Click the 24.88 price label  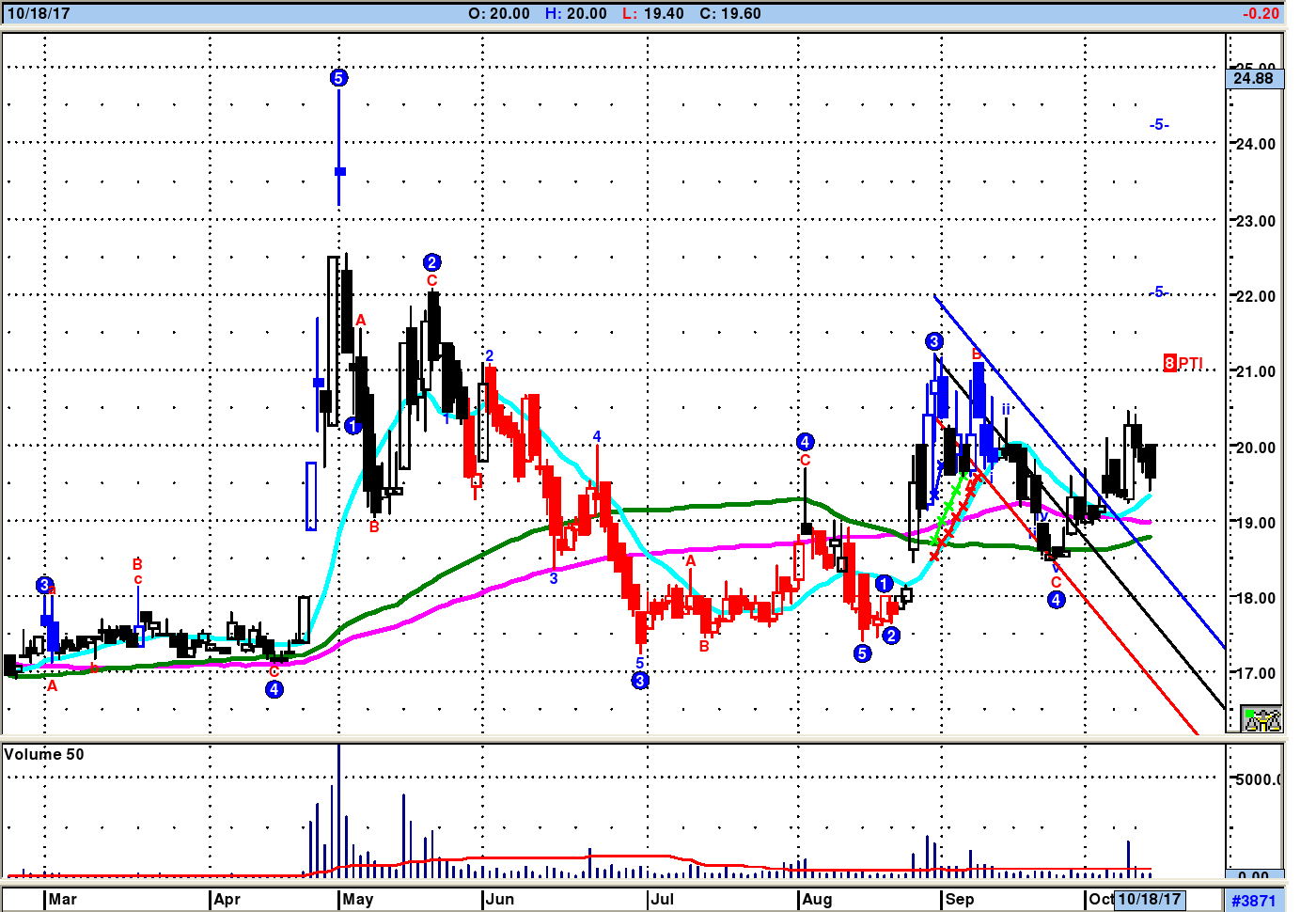[1254, 78]
